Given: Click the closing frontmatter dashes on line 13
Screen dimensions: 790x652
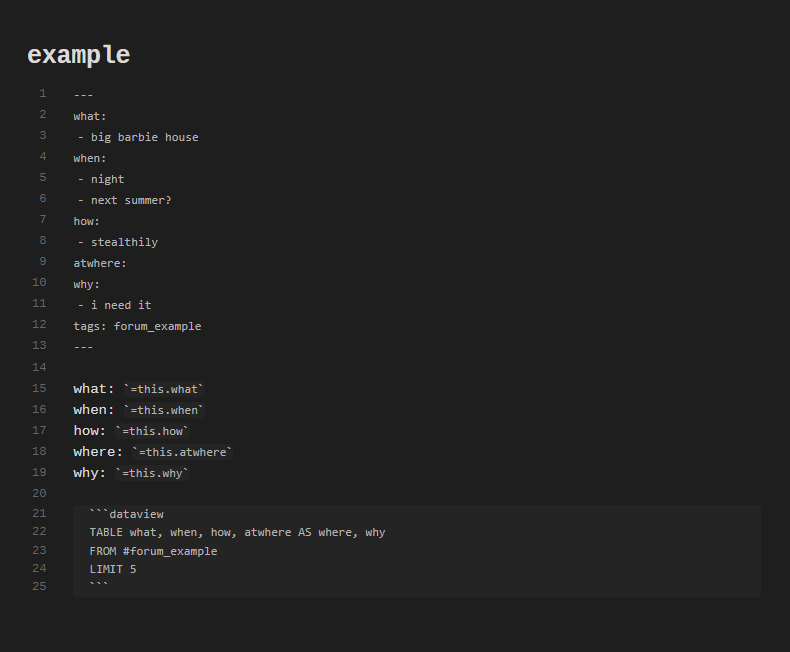Looking at the screenshot, I should [x=83, y=347].
